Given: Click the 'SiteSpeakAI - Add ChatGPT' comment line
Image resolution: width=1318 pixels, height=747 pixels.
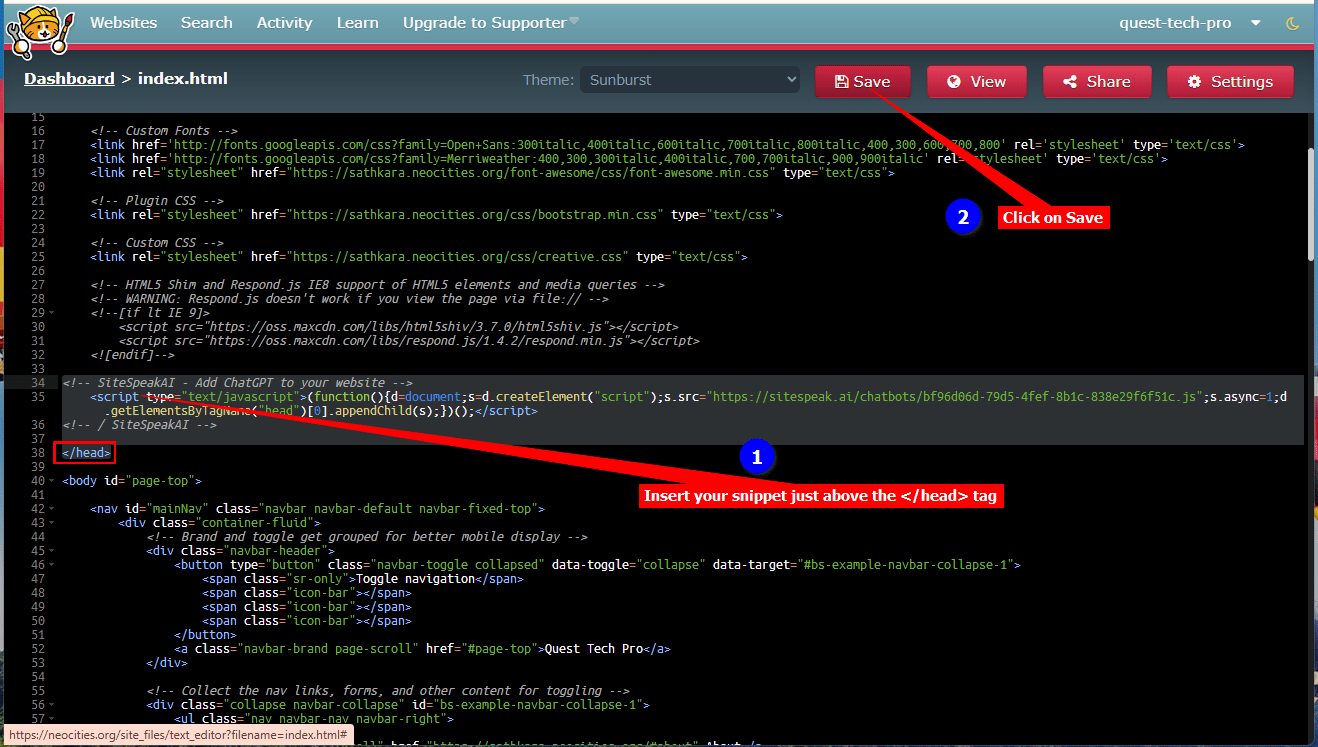Looking at the screenshot, I should (237, 383).
